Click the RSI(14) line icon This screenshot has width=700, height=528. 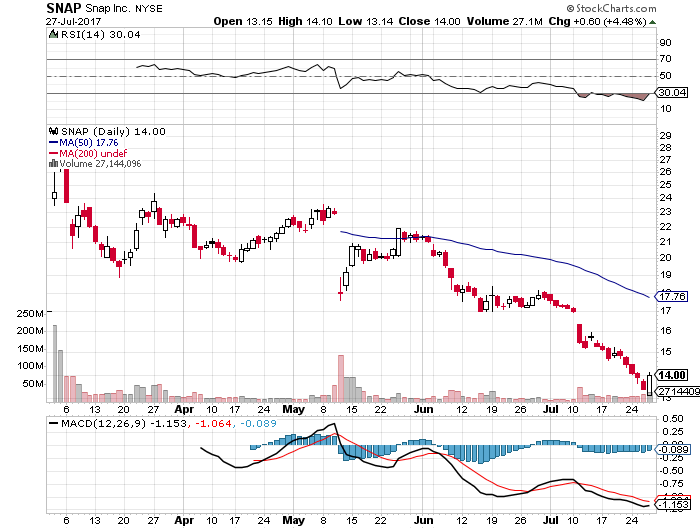54,33
